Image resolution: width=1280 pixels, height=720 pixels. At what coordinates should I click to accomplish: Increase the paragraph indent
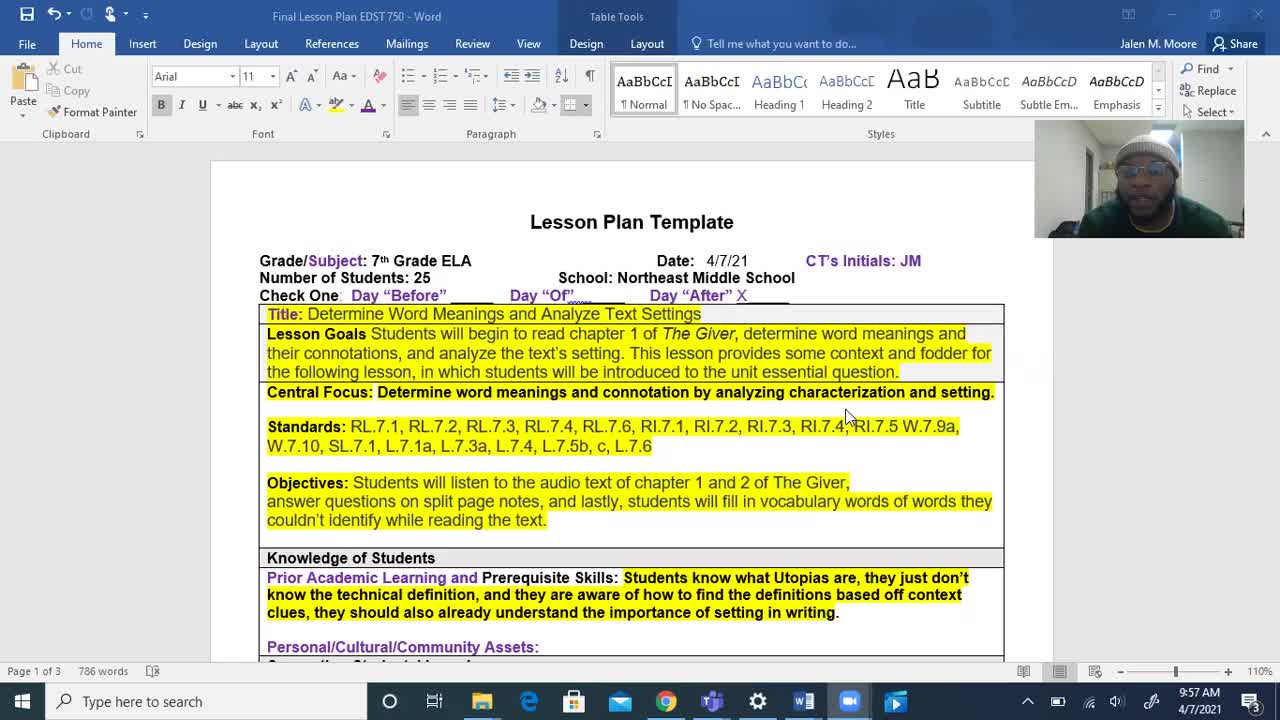[x=532, y=76]
